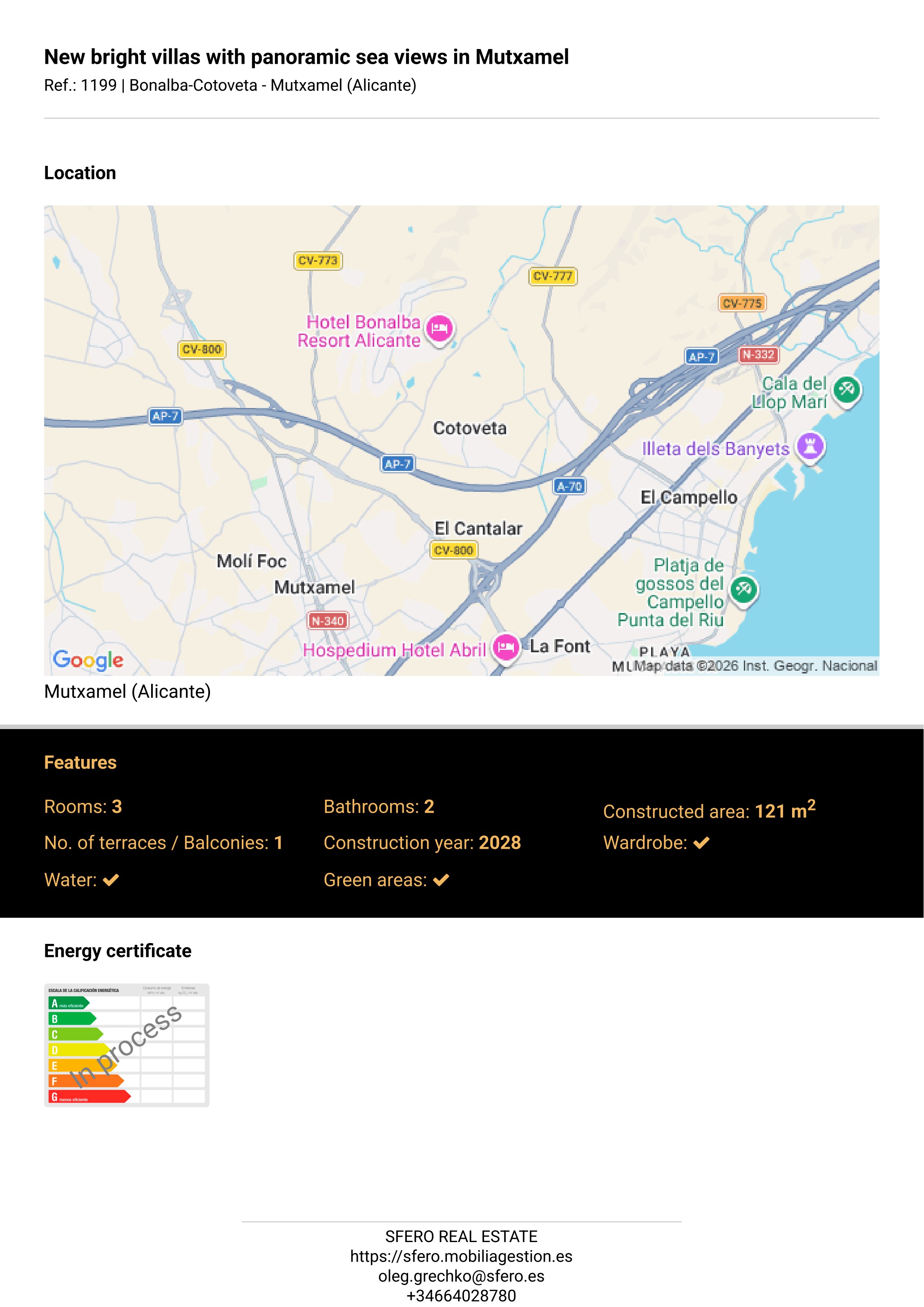Click the La Font map label
924x1307 pixels.
(560, 647)
